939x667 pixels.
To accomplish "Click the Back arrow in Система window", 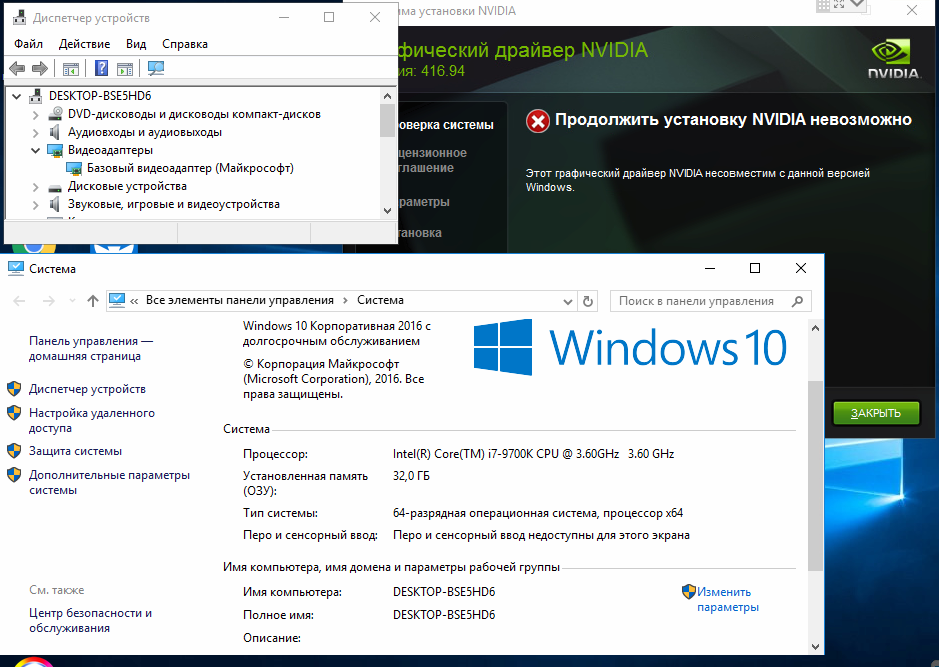I will coord(19,301).
